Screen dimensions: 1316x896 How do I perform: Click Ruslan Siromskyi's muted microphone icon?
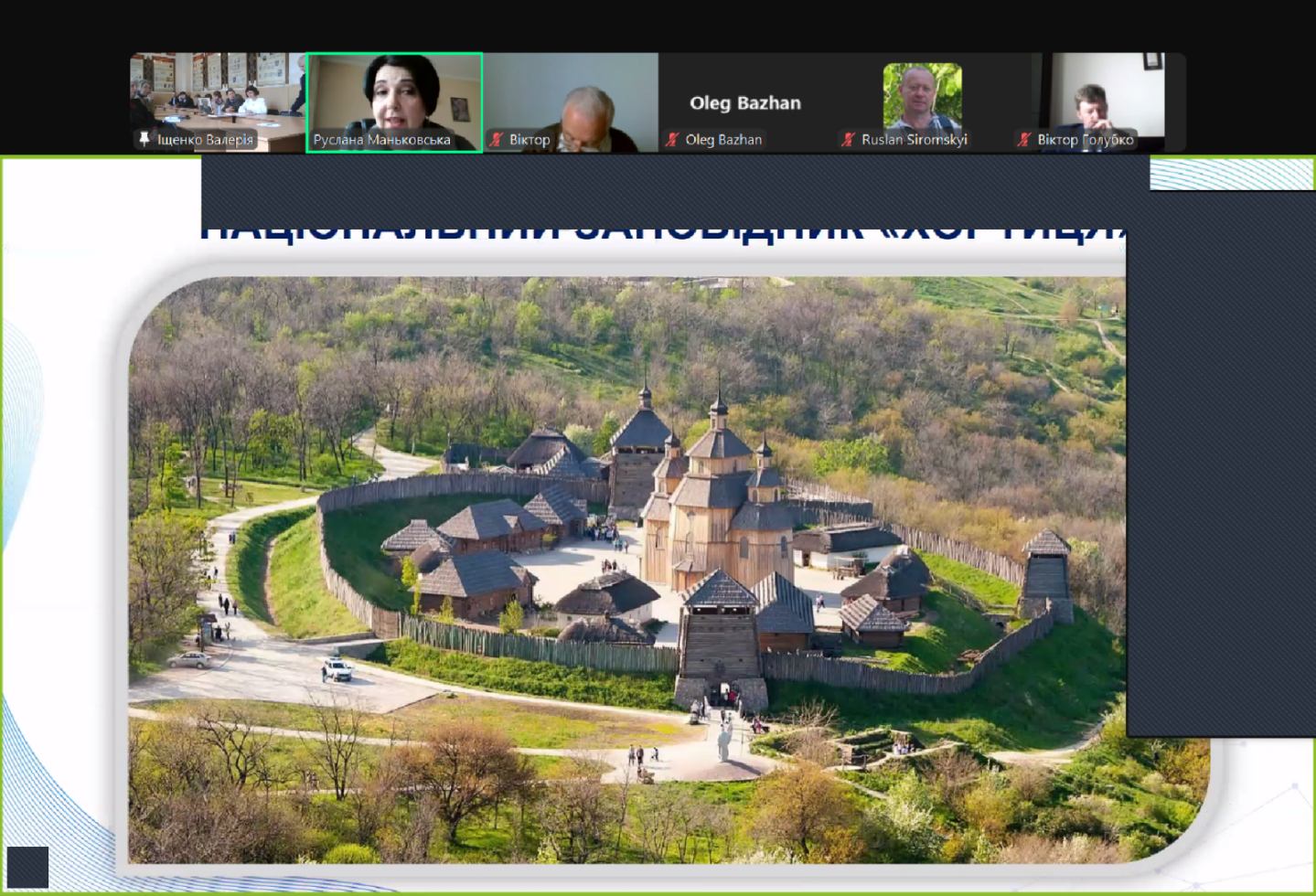pos(849,140)
